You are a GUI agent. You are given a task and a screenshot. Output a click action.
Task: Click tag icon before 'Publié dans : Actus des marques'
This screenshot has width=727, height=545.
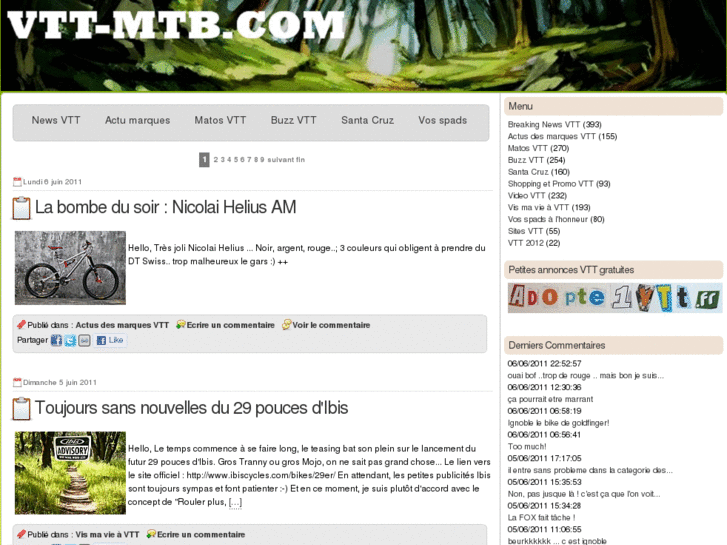[21, 325]
